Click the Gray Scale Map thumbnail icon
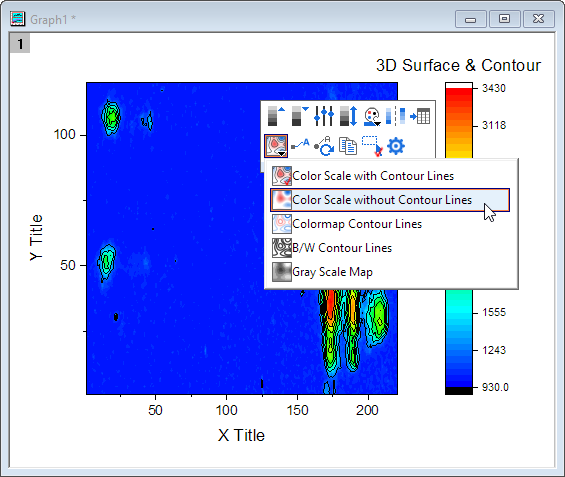565x477 pixels. click(281, 272)
